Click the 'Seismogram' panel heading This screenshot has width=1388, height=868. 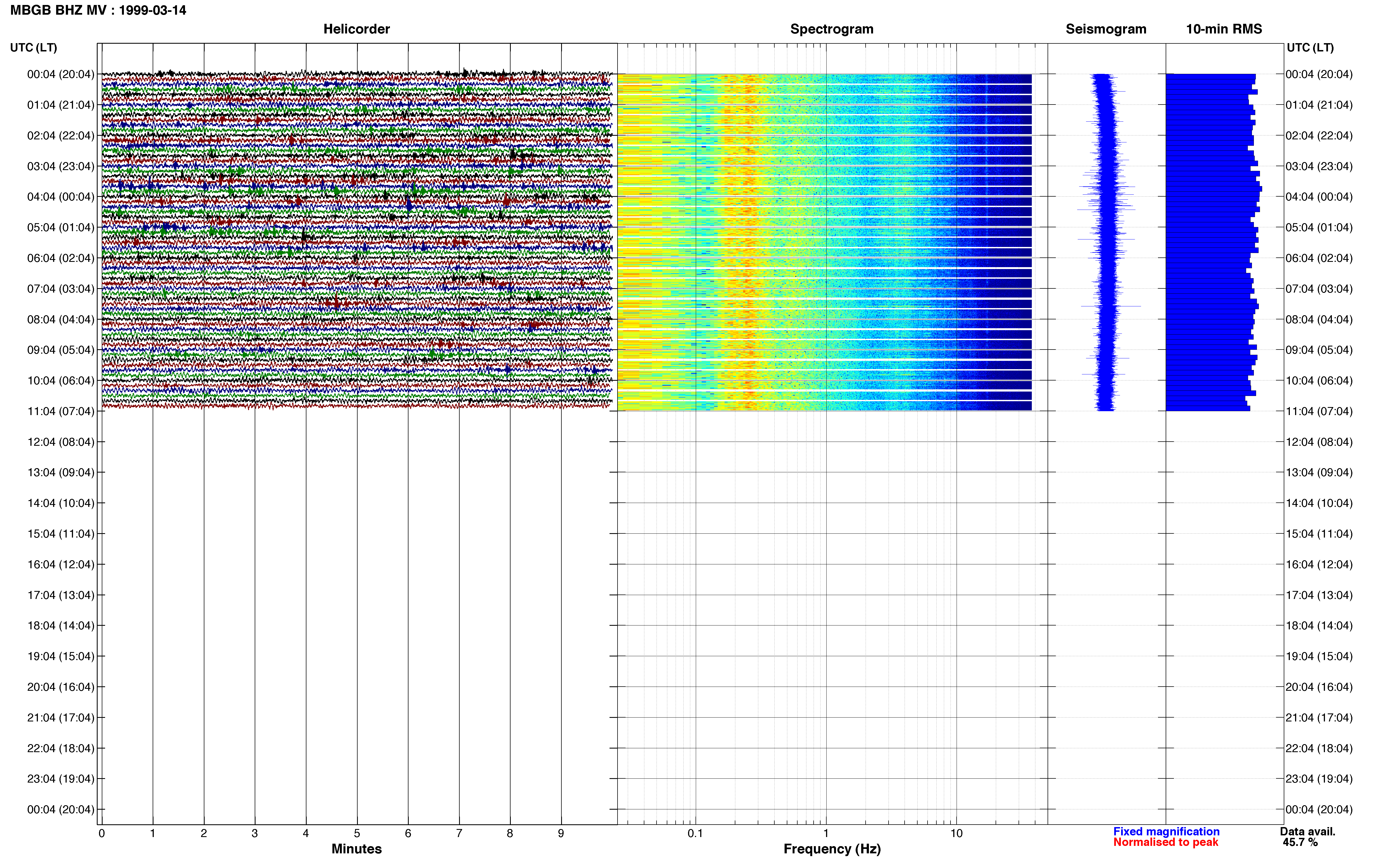(x=1106, y=29)
